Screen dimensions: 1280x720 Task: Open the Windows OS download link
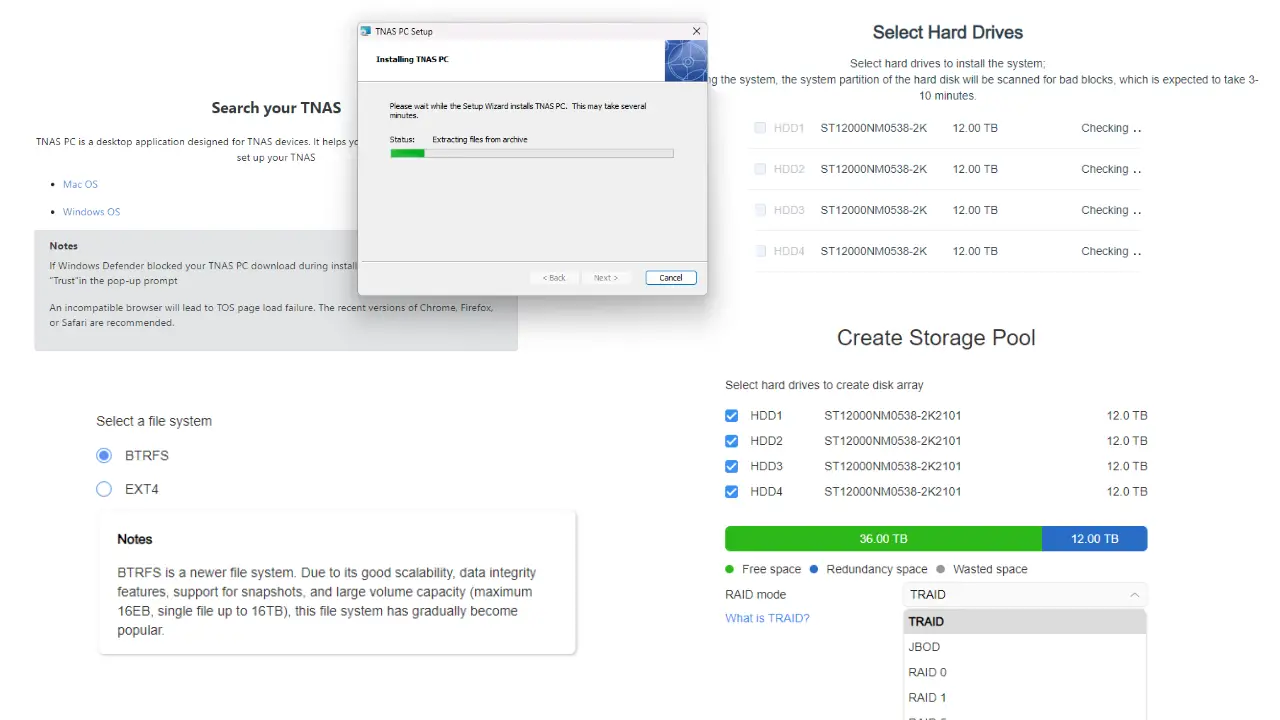[91, 211]
